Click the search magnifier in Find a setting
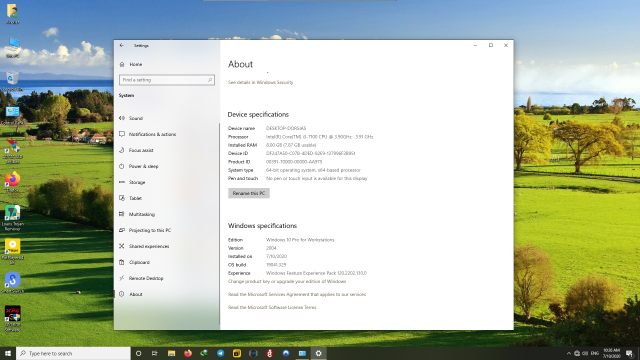Image resolution: width=640 pixels, height=360 pixels. (x=210, y=80)
